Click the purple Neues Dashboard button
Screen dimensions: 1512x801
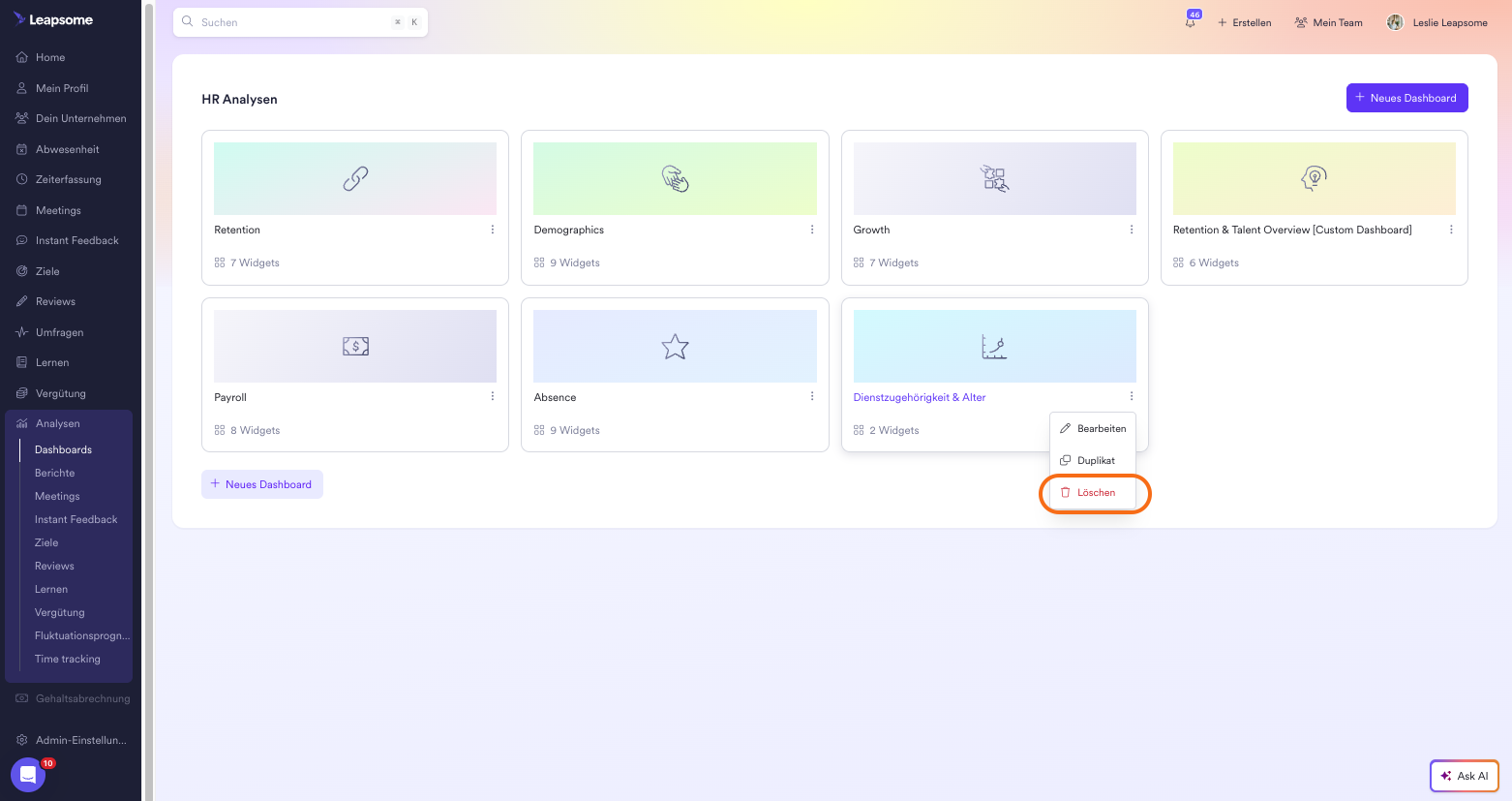click(x=1406, y=98)
